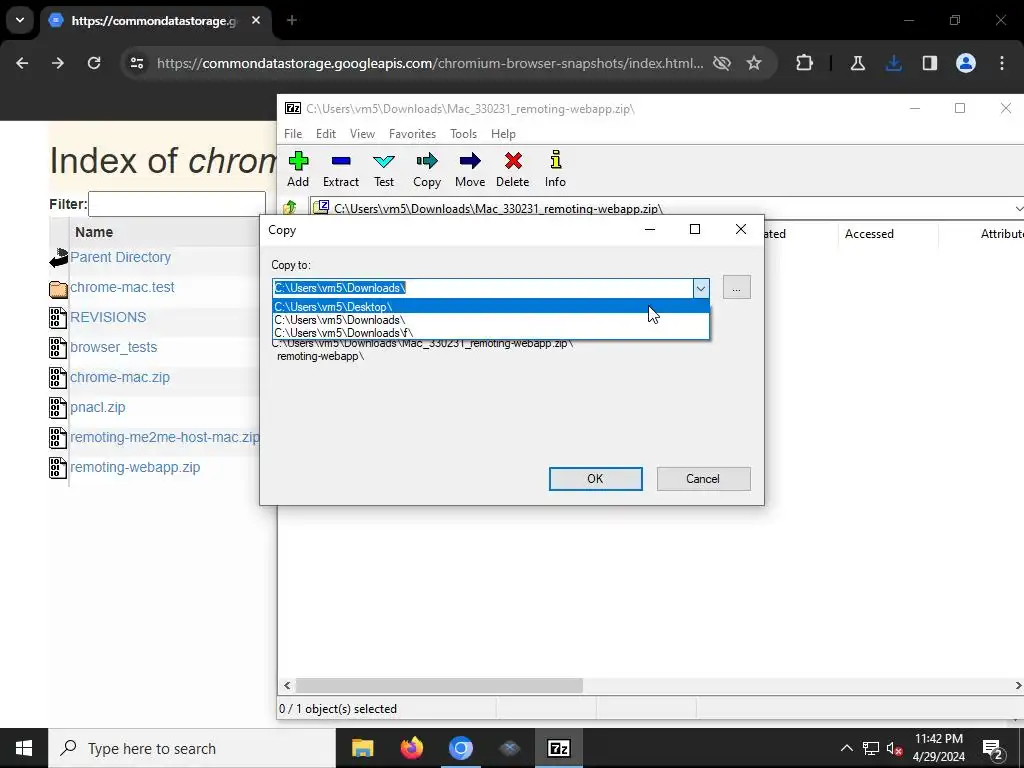Click remoting-me2me-host-mac.zip link

coord(165,438)
